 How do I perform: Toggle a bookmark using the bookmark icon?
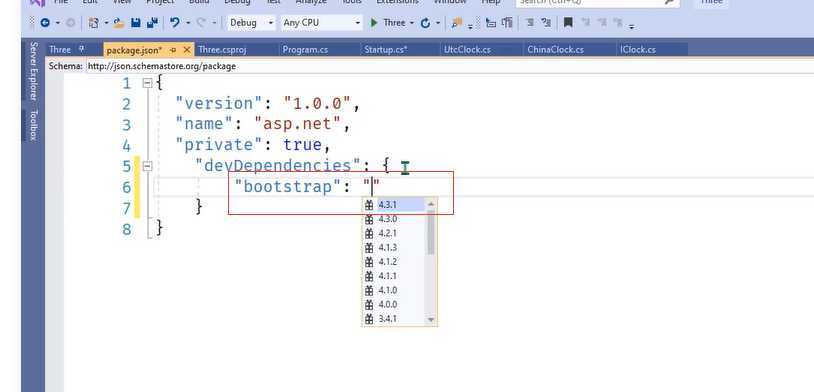(x=568, y=23)
